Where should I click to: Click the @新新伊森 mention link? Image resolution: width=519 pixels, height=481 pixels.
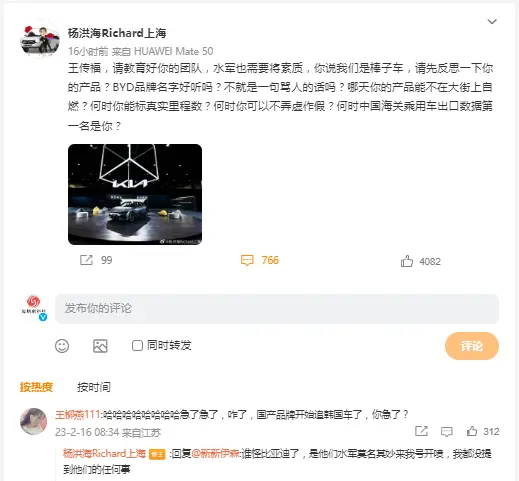pos(215,454)
